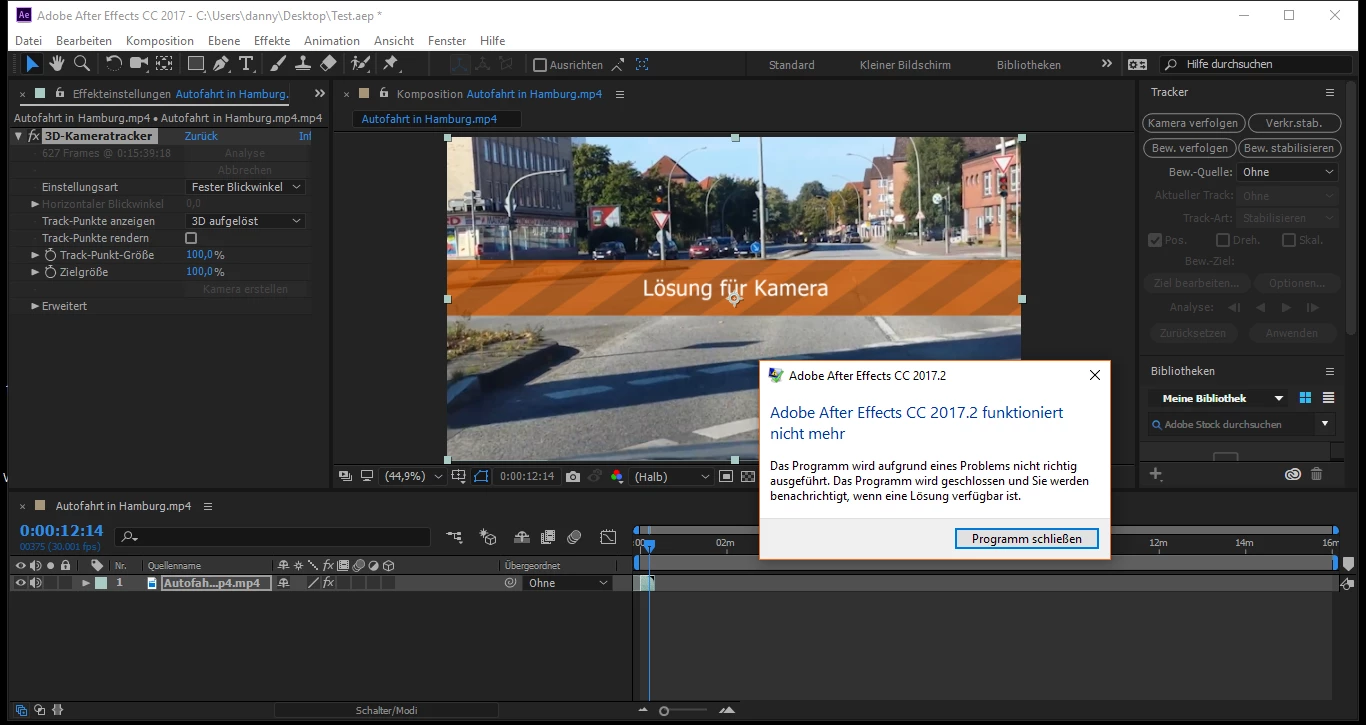Select the Text tool

(246, 64)
